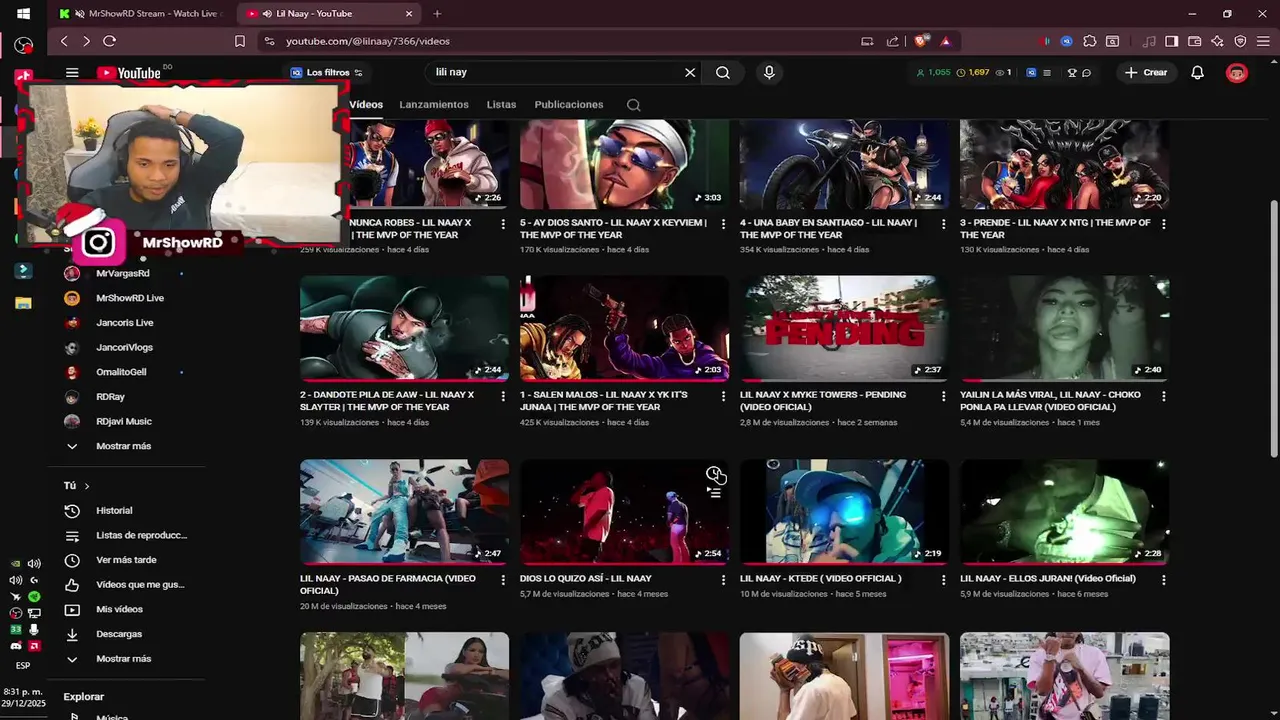Screen dimensions: 1280x720
Task: Open JancoriVlogs subscription
Action: click(123, 347)
